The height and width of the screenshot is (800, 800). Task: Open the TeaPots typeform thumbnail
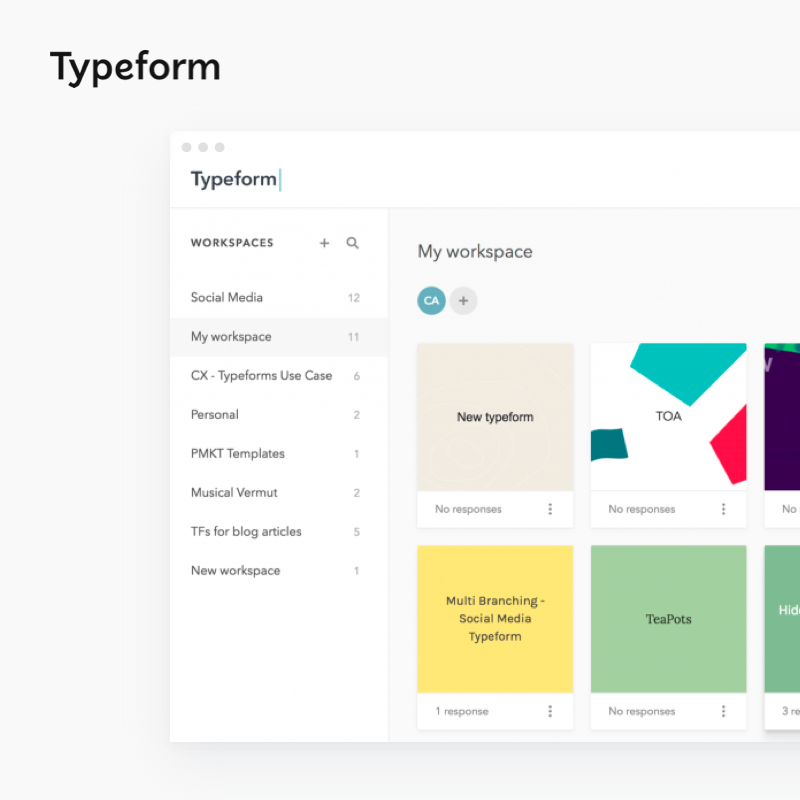coord(668,619)
